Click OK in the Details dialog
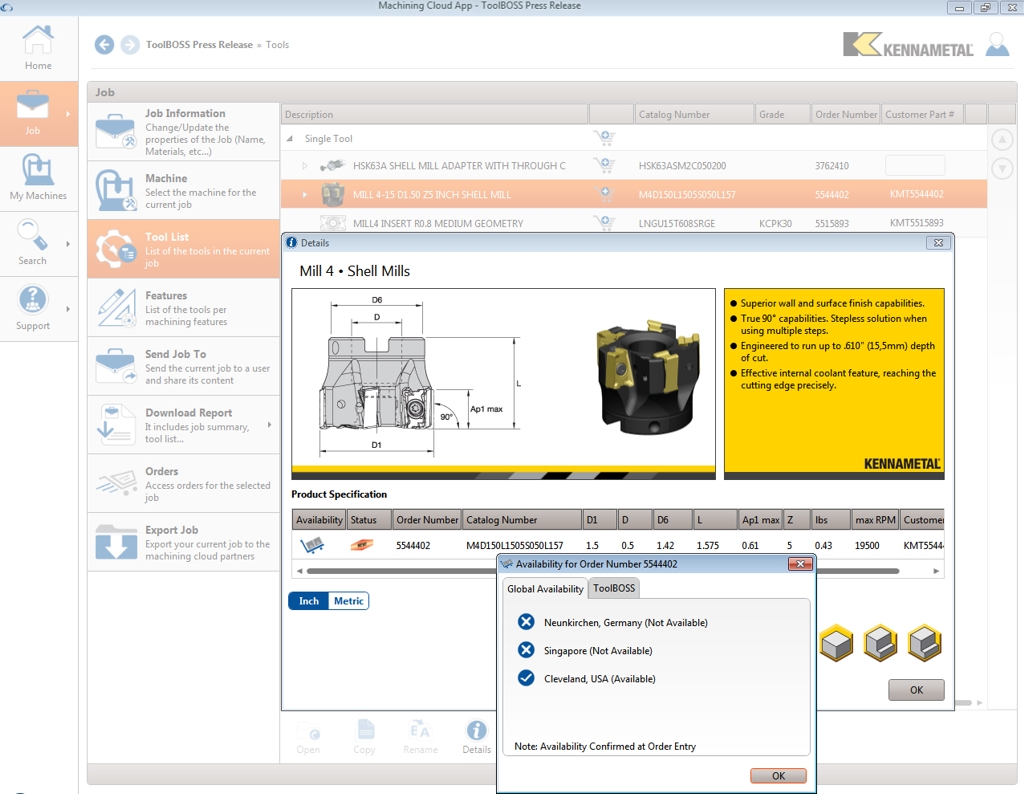Screen dimensions: 1024x794 click(x=916, y=690)
